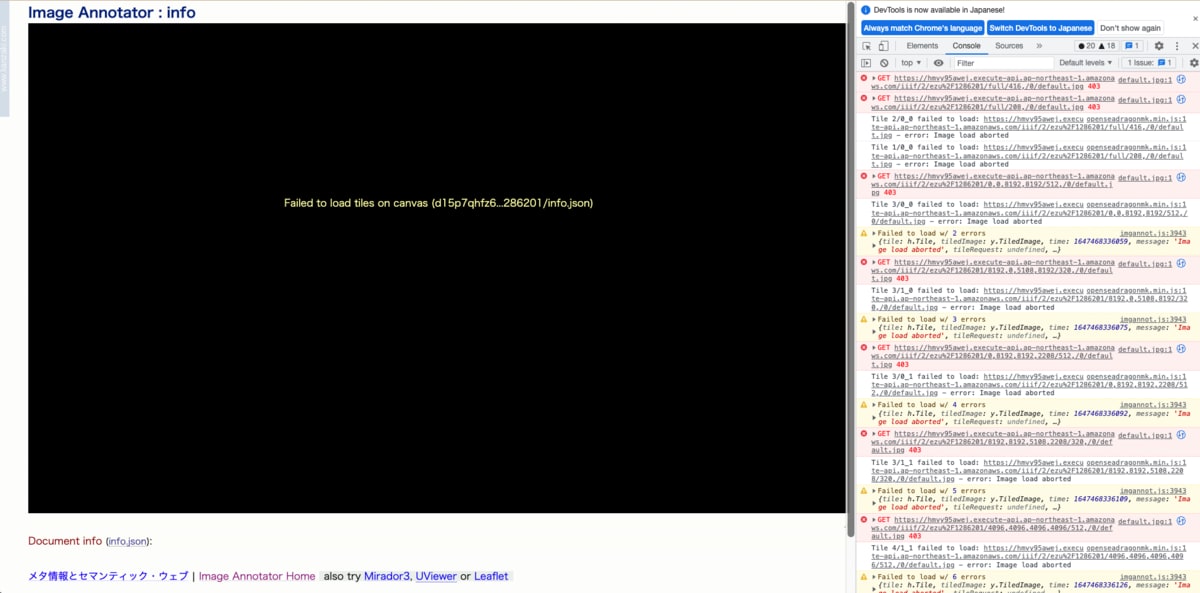Open openseadragonmk.min.js:1 link on Tile 2/0_0 row
The width and height of the screenshot is (1200, 593).
point(1137,119)
